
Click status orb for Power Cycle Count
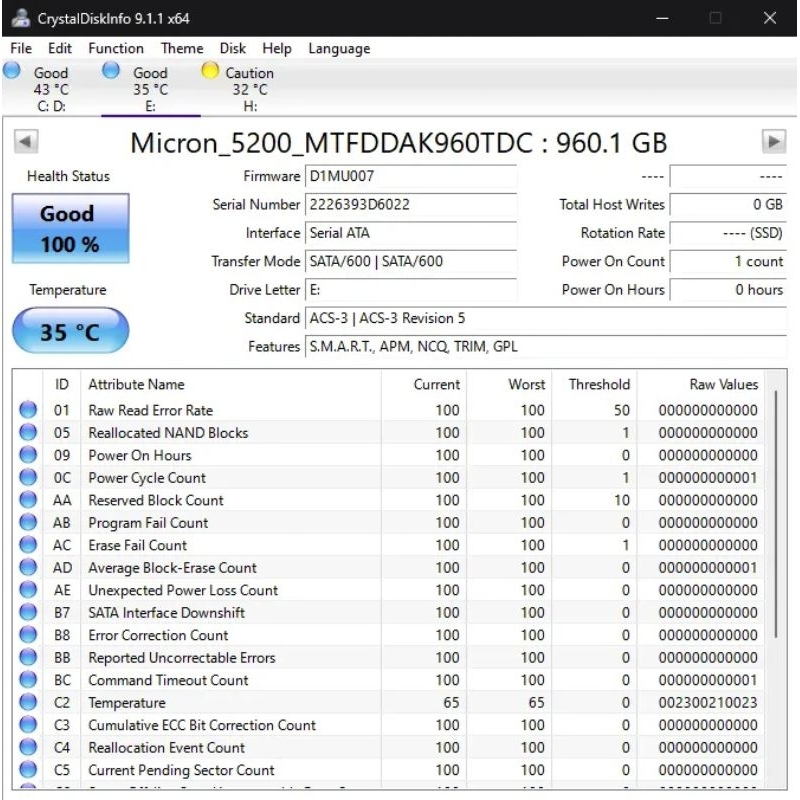28,477
